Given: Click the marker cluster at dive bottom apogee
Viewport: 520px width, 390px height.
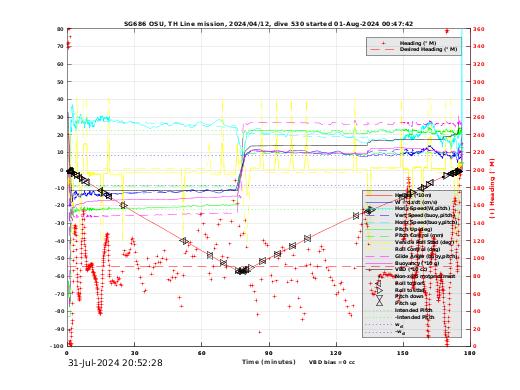Looking at the screenshot, I should 243,270.
